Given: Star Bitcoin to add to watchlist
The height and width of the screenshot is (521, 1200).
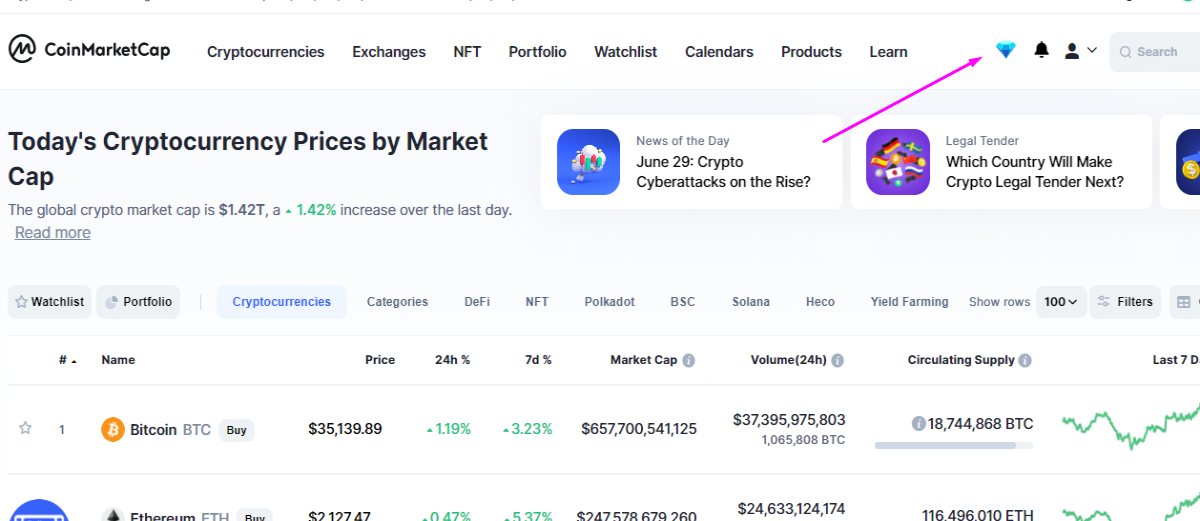Looking at the screenshot, I should click(x=26, y=428).
